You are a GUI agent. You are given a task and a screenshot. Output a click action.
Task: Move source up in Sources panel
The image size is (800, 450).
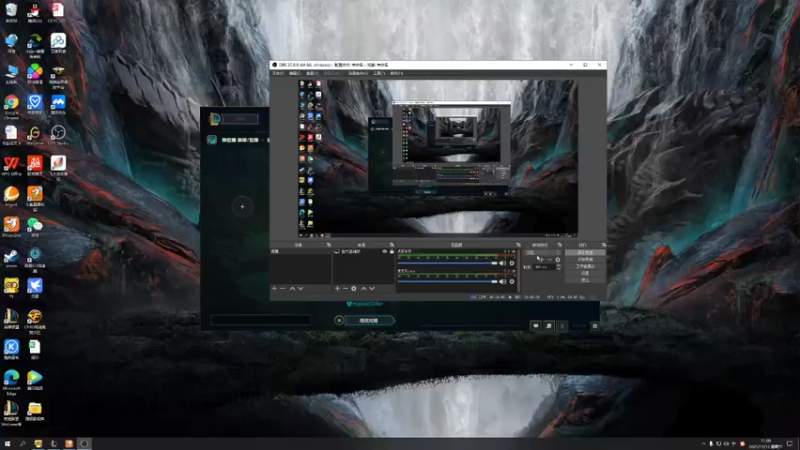(x=364, y=289)
